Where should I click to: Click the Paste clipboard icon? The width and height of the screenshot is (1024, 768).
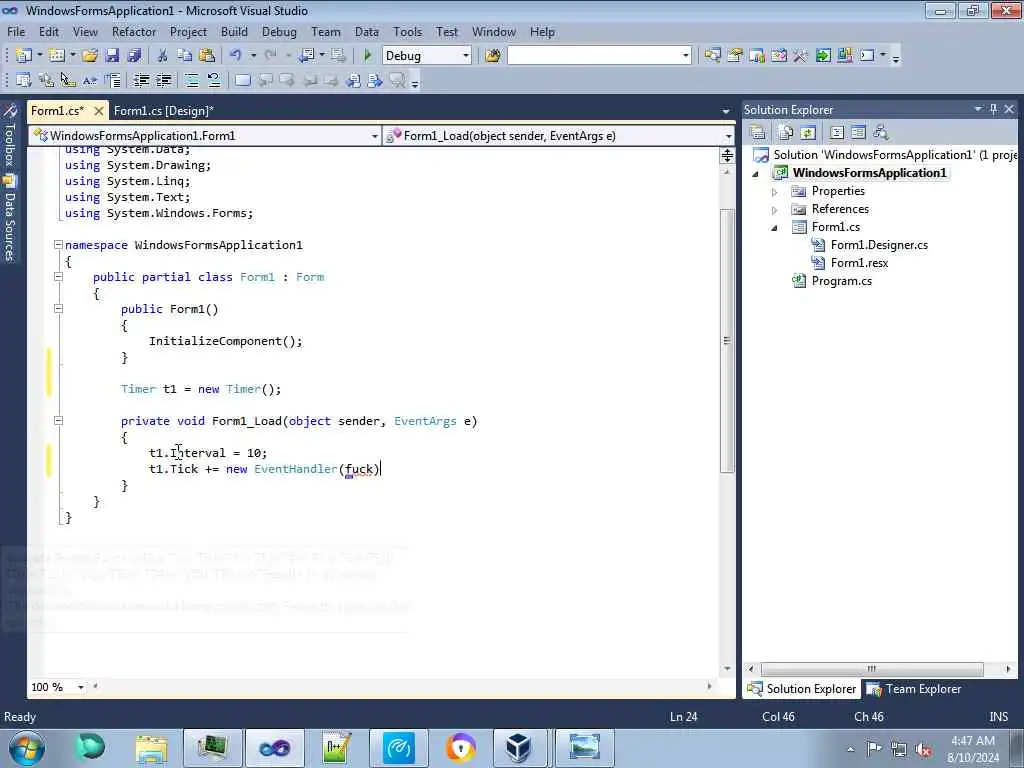tap(207, 56)
